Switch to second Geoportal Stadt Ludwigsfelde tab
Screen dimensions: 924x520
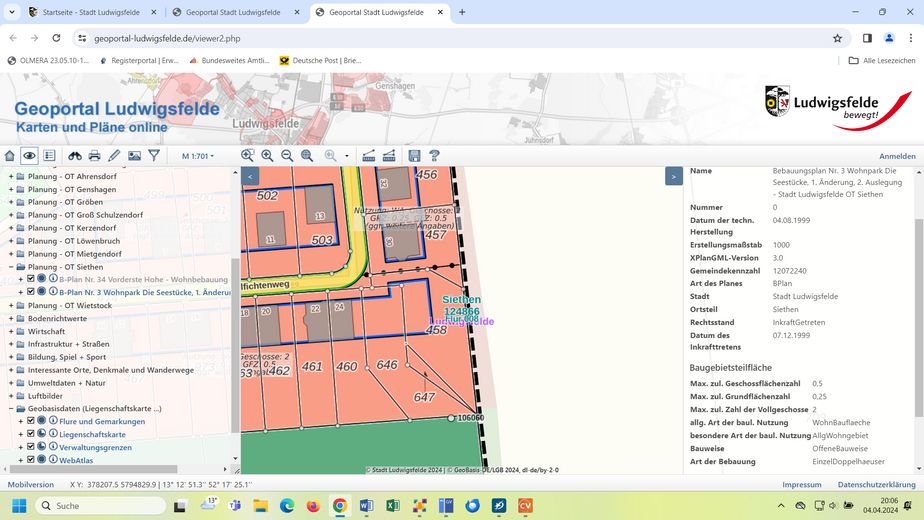point(233,12)
